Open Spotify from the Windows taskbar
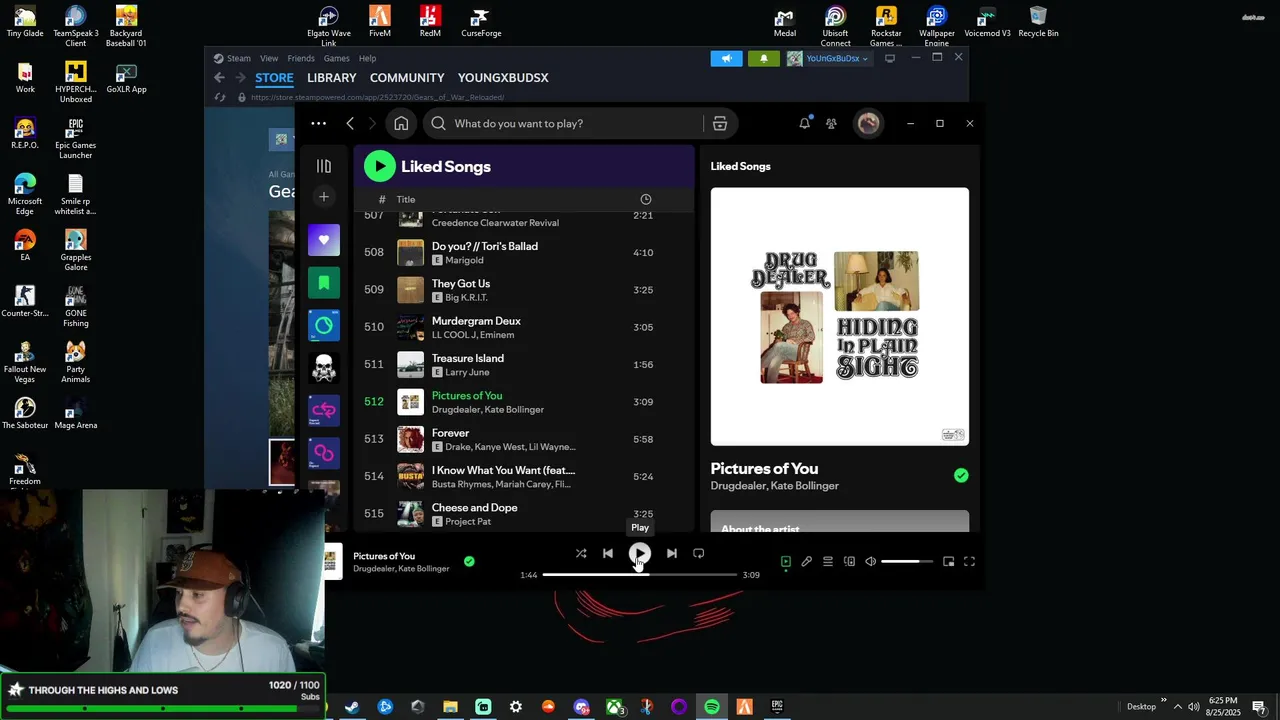 pos(712,707)
